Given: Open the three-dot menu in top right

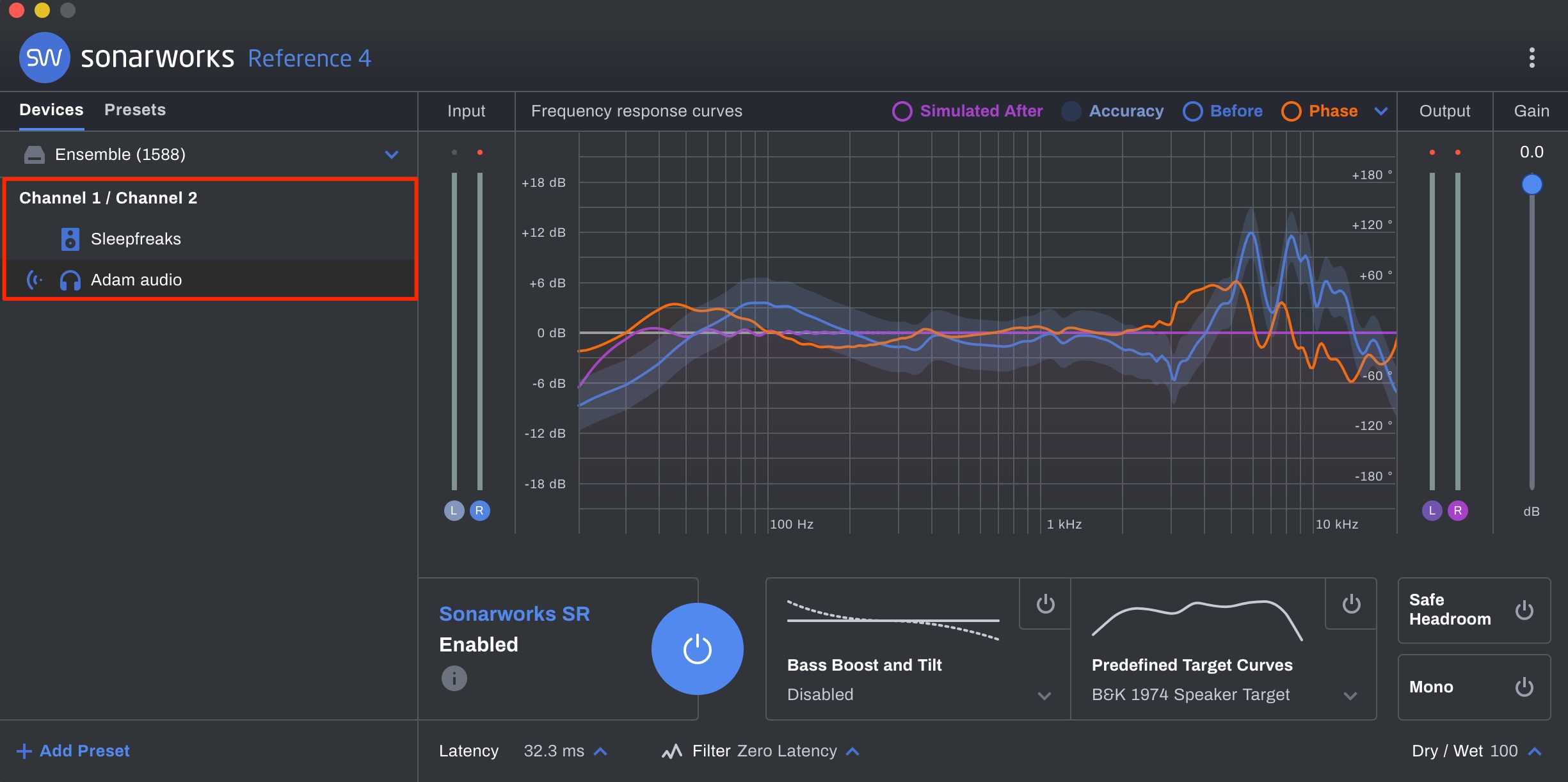Looking at the screenshot, I should [x=1532, y=58].
